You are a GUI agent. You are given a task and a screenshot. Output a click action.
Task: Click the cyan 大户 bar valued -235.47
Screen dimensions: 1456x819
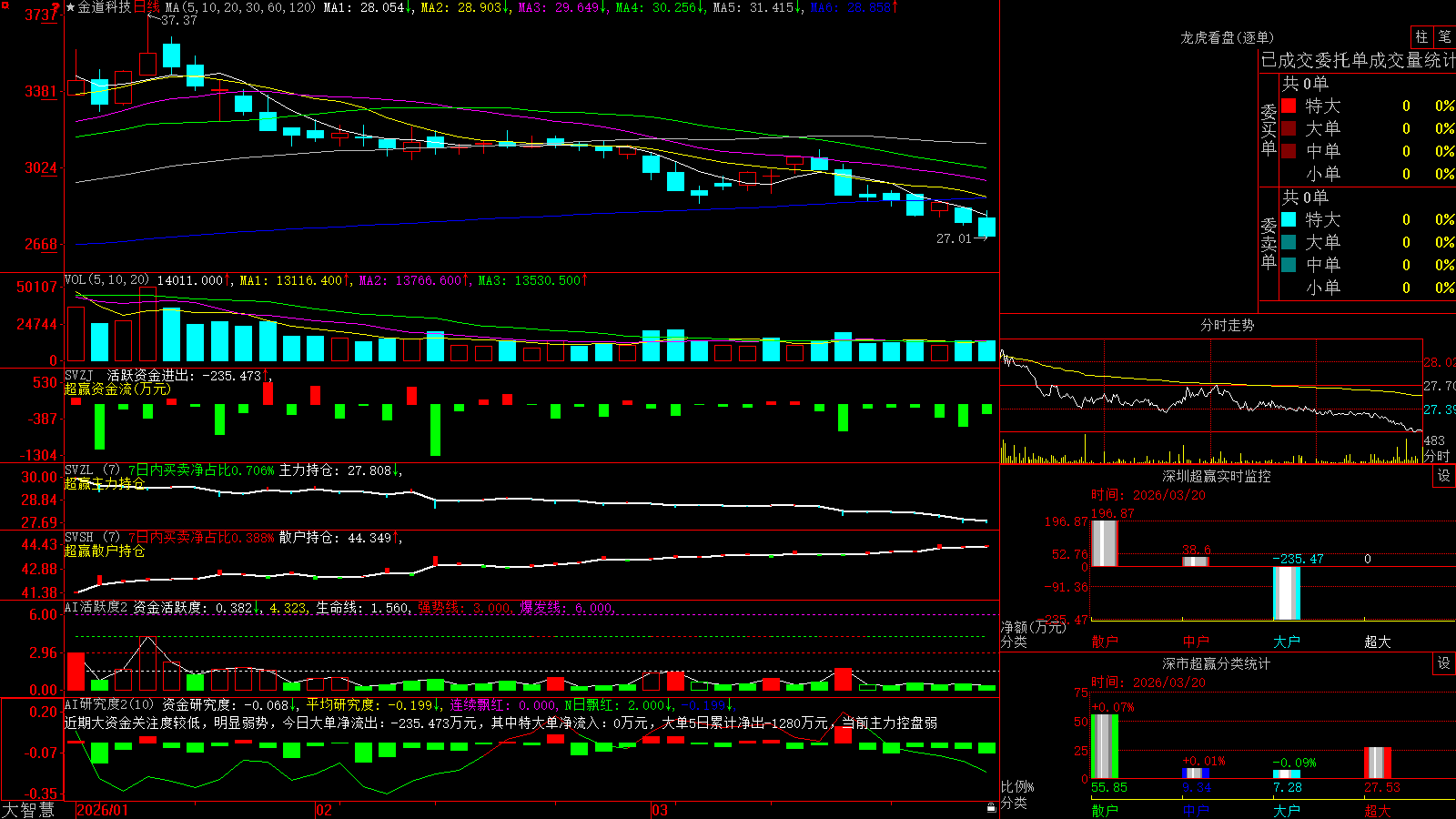coord(1287,593)
